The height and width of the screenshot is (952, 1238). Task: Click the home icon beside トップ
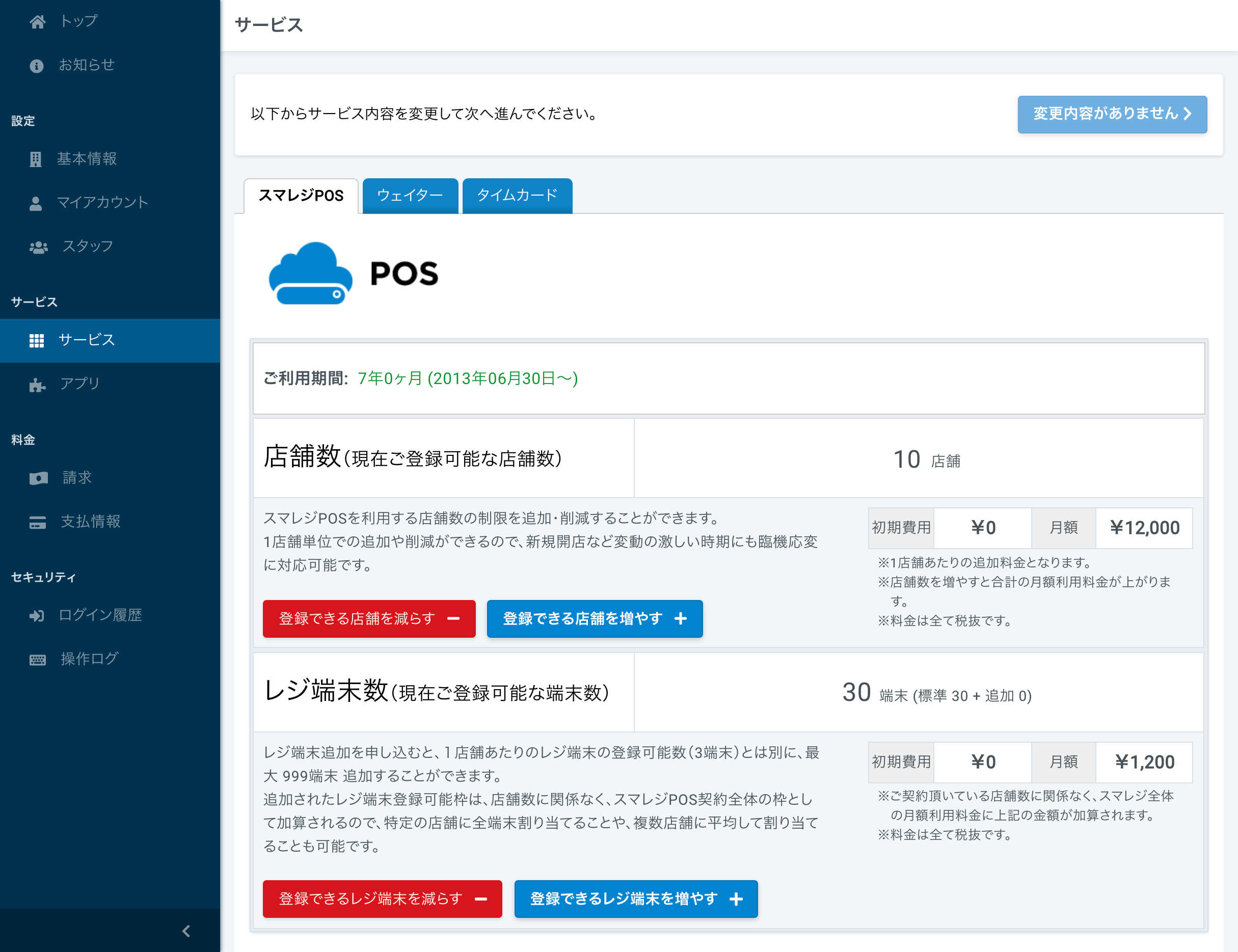37,21
